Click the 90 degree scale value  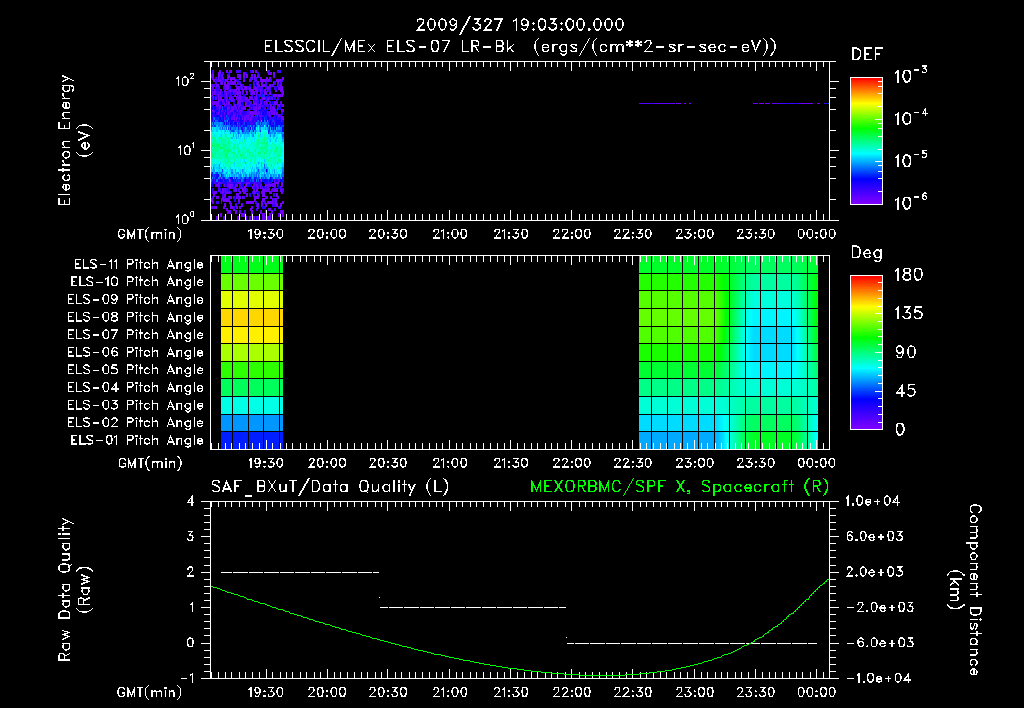click(x=905, y=352)
